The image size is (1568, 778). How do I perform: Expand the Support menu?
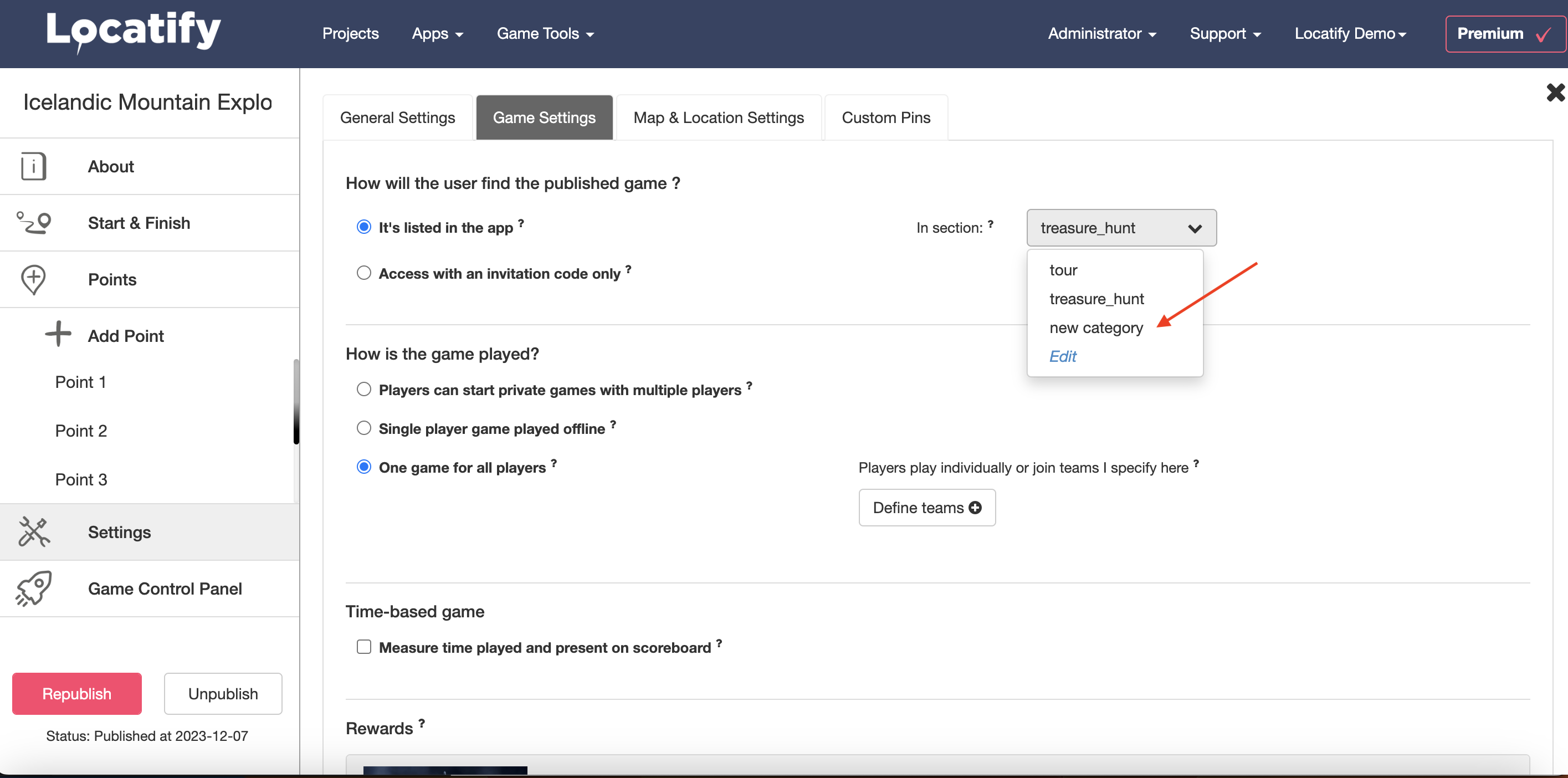pos(1225,33)
